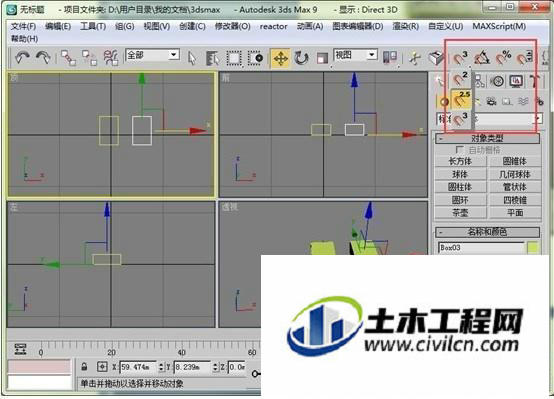Viewport: 554px width, 399px height.
Task: Click the Undo arrow in main toolbar
Action: coord(23,58)
